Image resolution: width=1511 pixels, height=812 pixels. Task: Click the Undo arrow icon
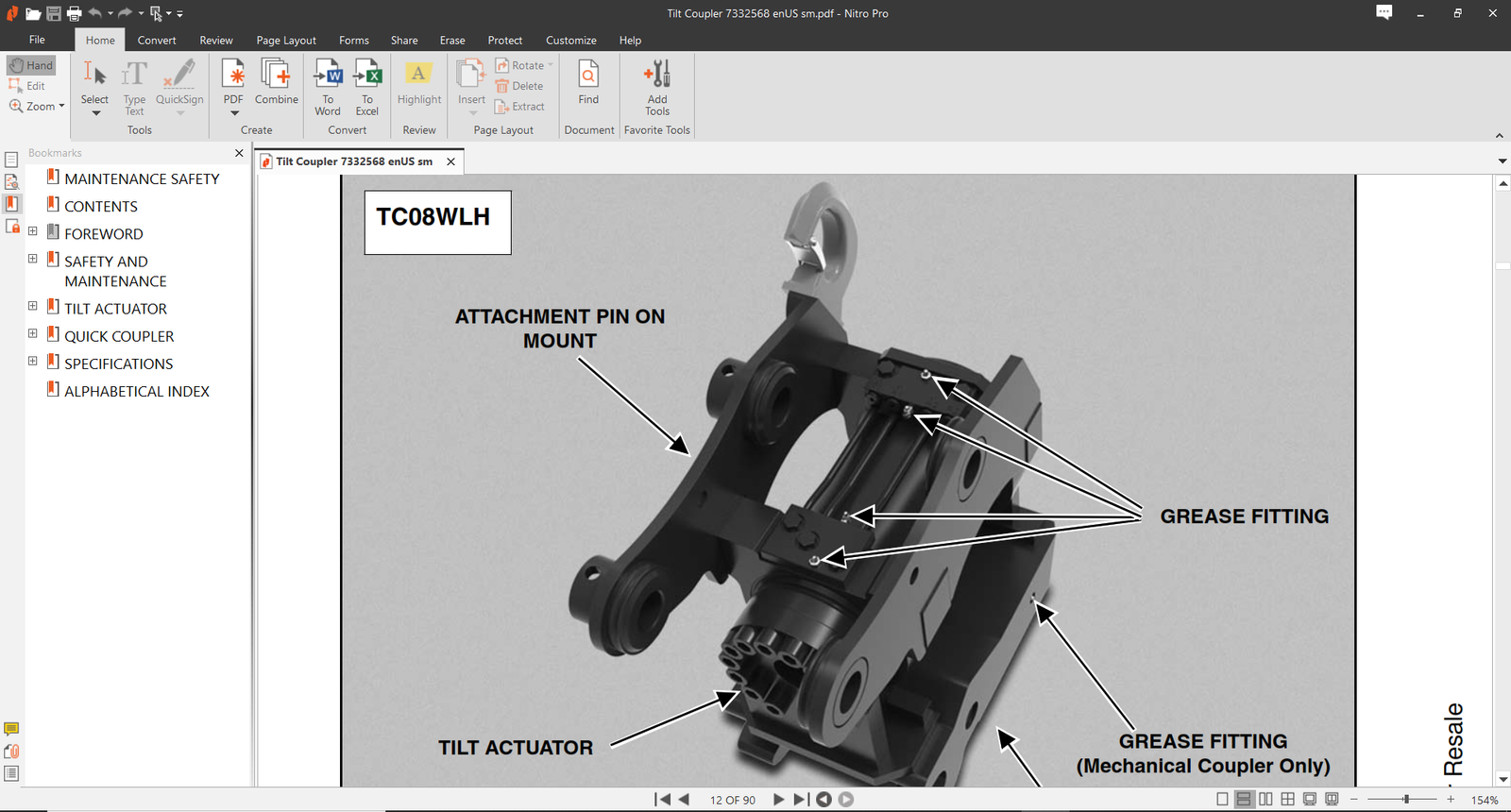pos(94,13)
